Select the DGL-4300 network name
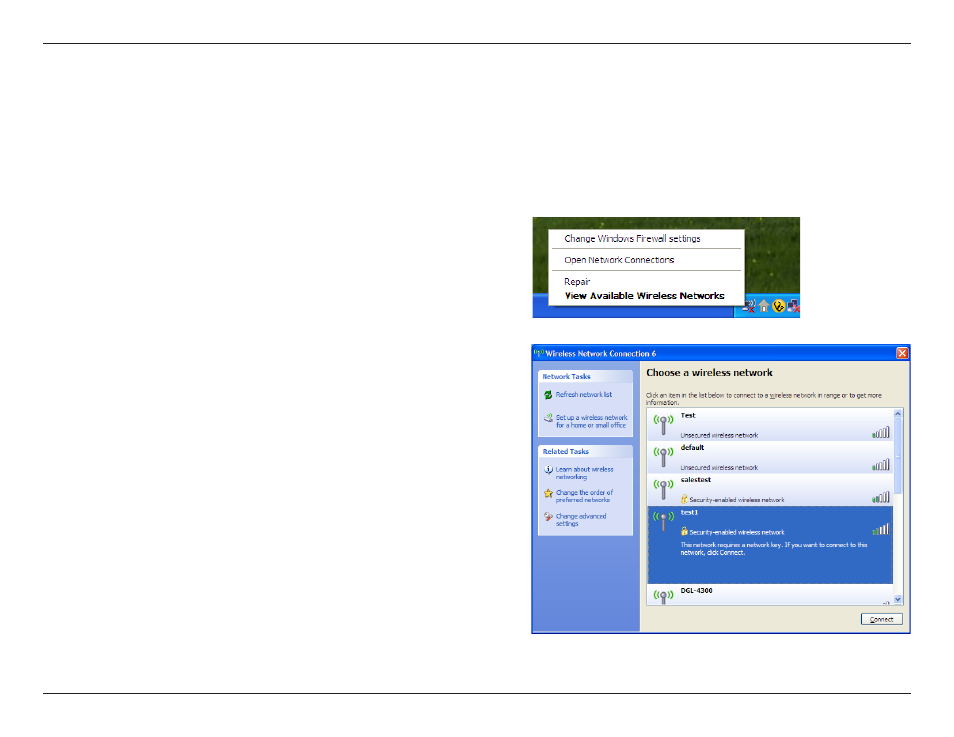The width and height of the screenshot is (954, 737). pyautogui.click(x=696, y=591)
